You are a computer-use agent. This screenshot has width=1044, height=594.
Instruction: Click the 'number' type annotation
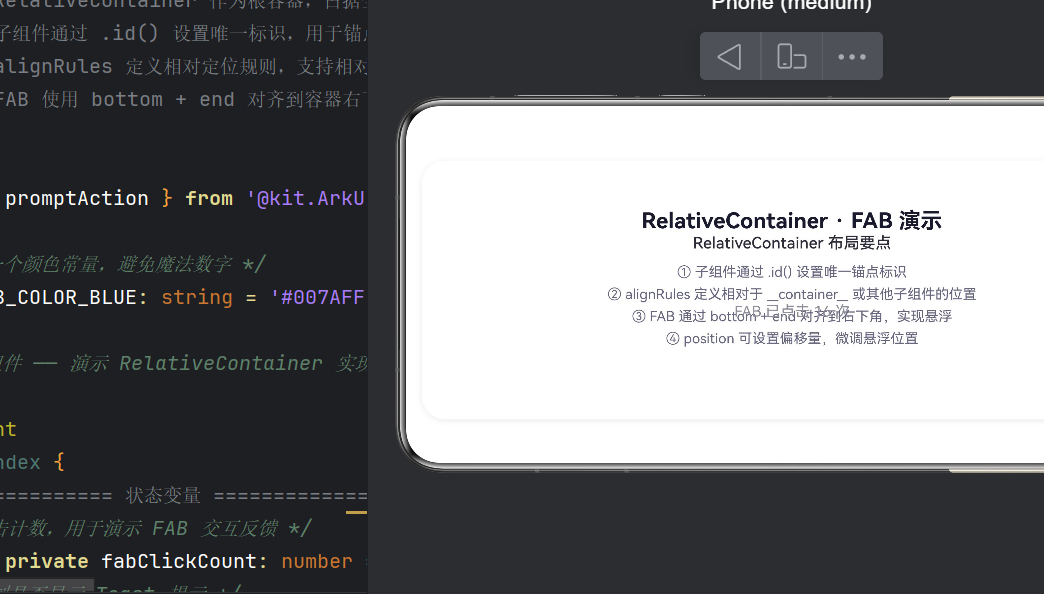point(317,561)
